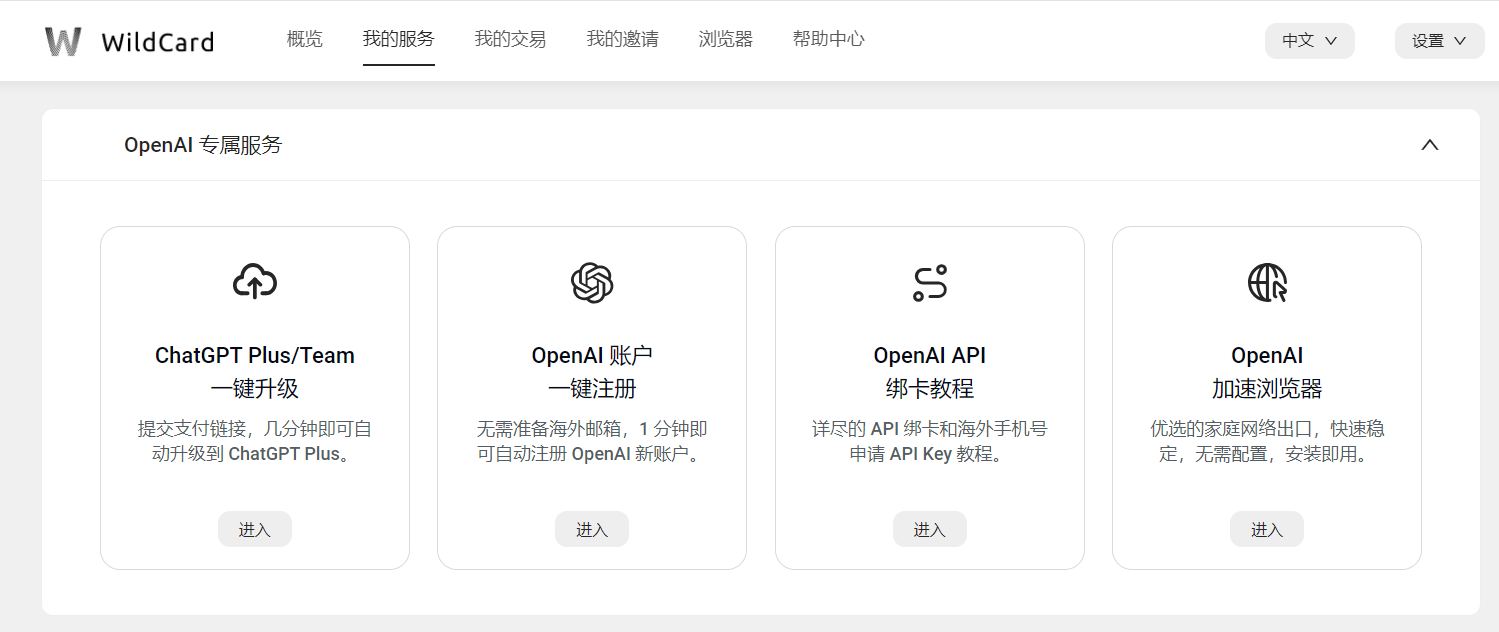This screenshot has width=1499, height=632.
Task: Click the OpenAI 账户 一键注册 heading
Action: 592,372
